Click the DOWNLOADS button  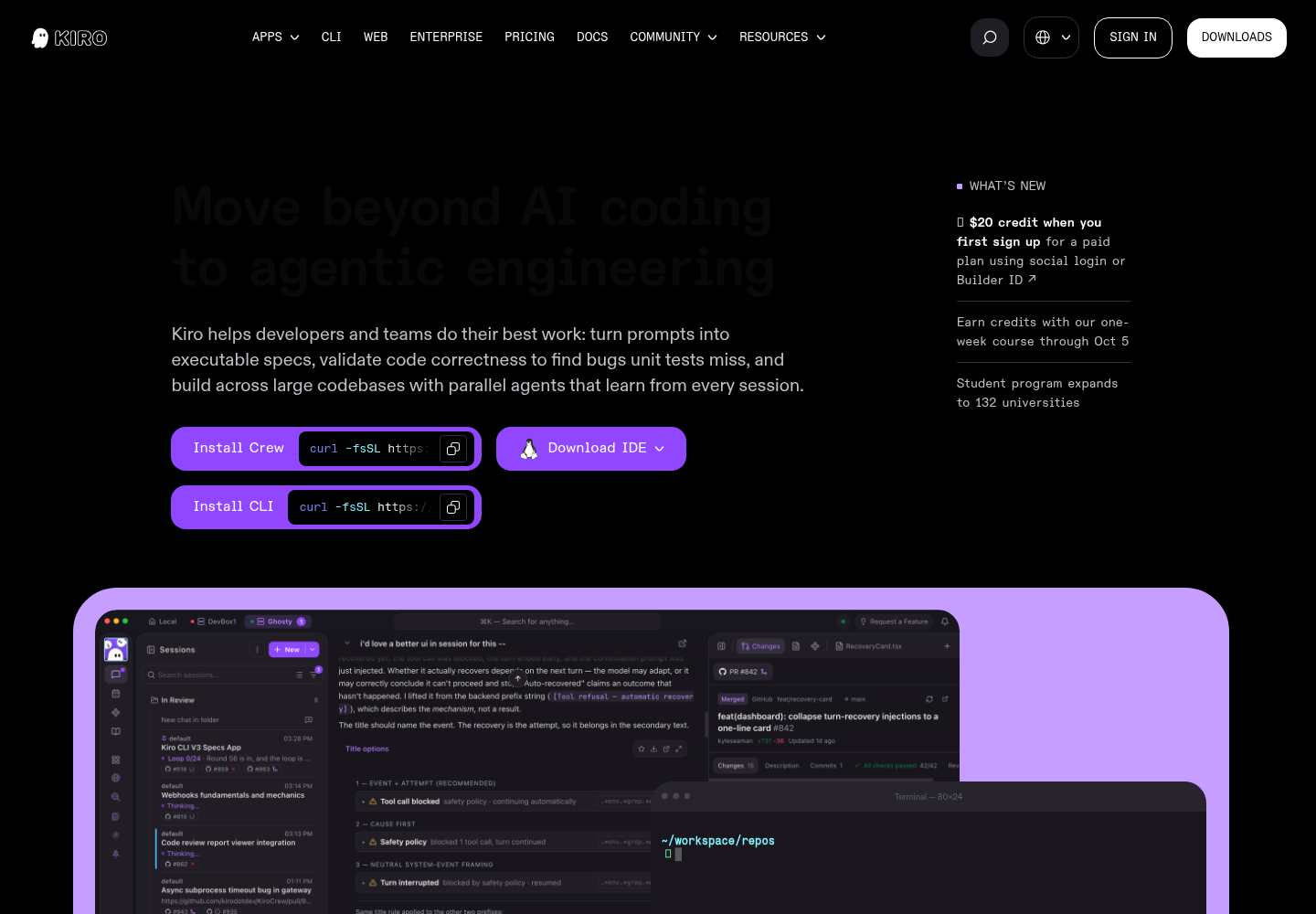tap(1236, 37)
